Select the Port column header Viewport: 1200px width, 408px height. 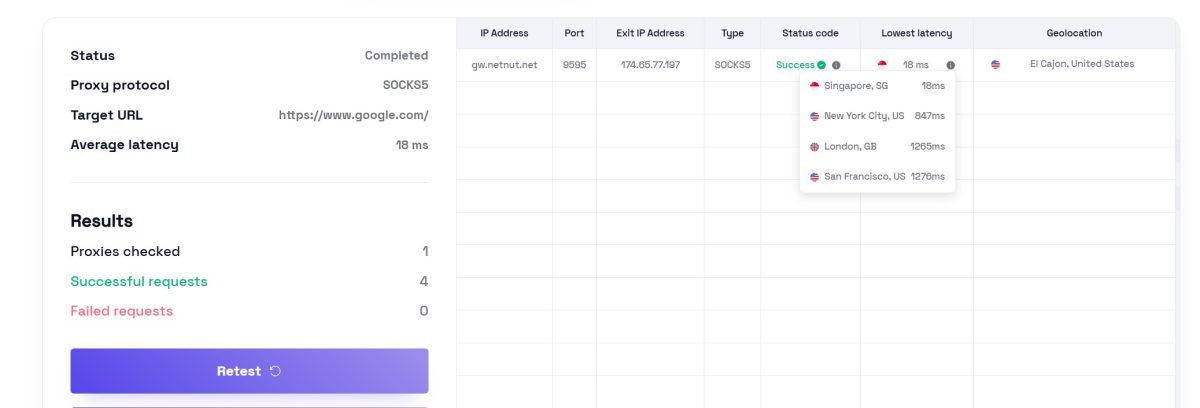[574, 33]
